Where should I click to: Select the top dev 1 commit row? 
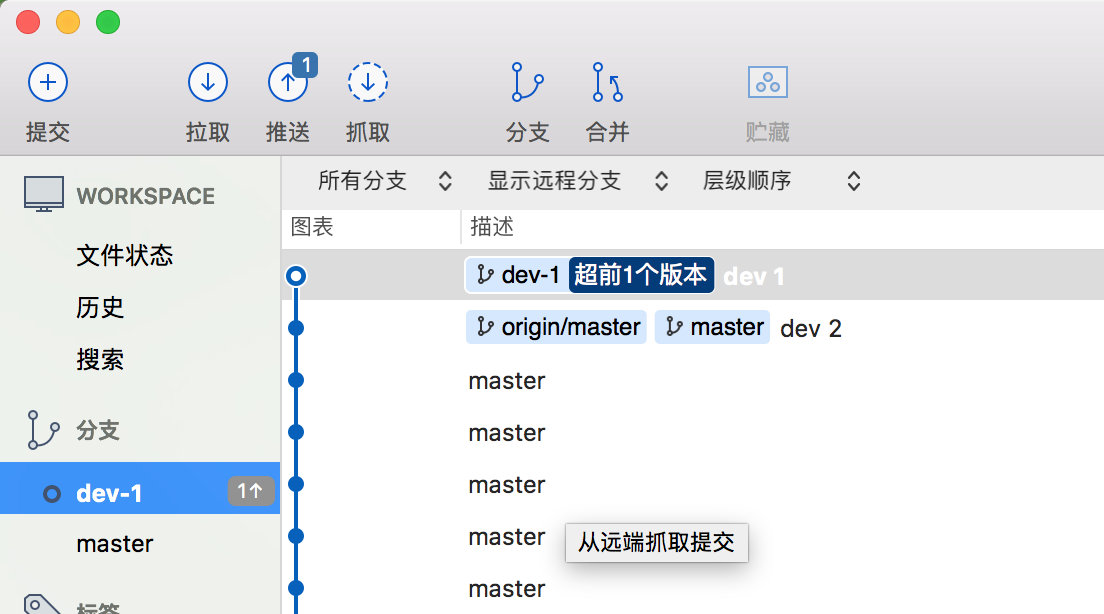[900, 276]
